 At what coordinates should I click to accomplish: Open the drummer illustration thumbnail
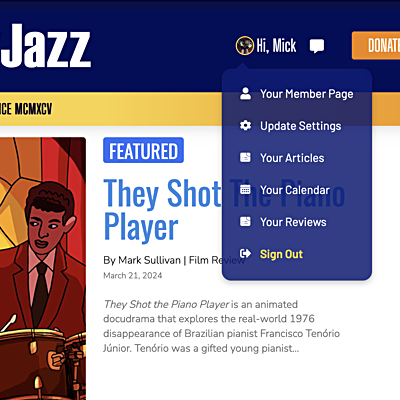[x=43, y=268]
